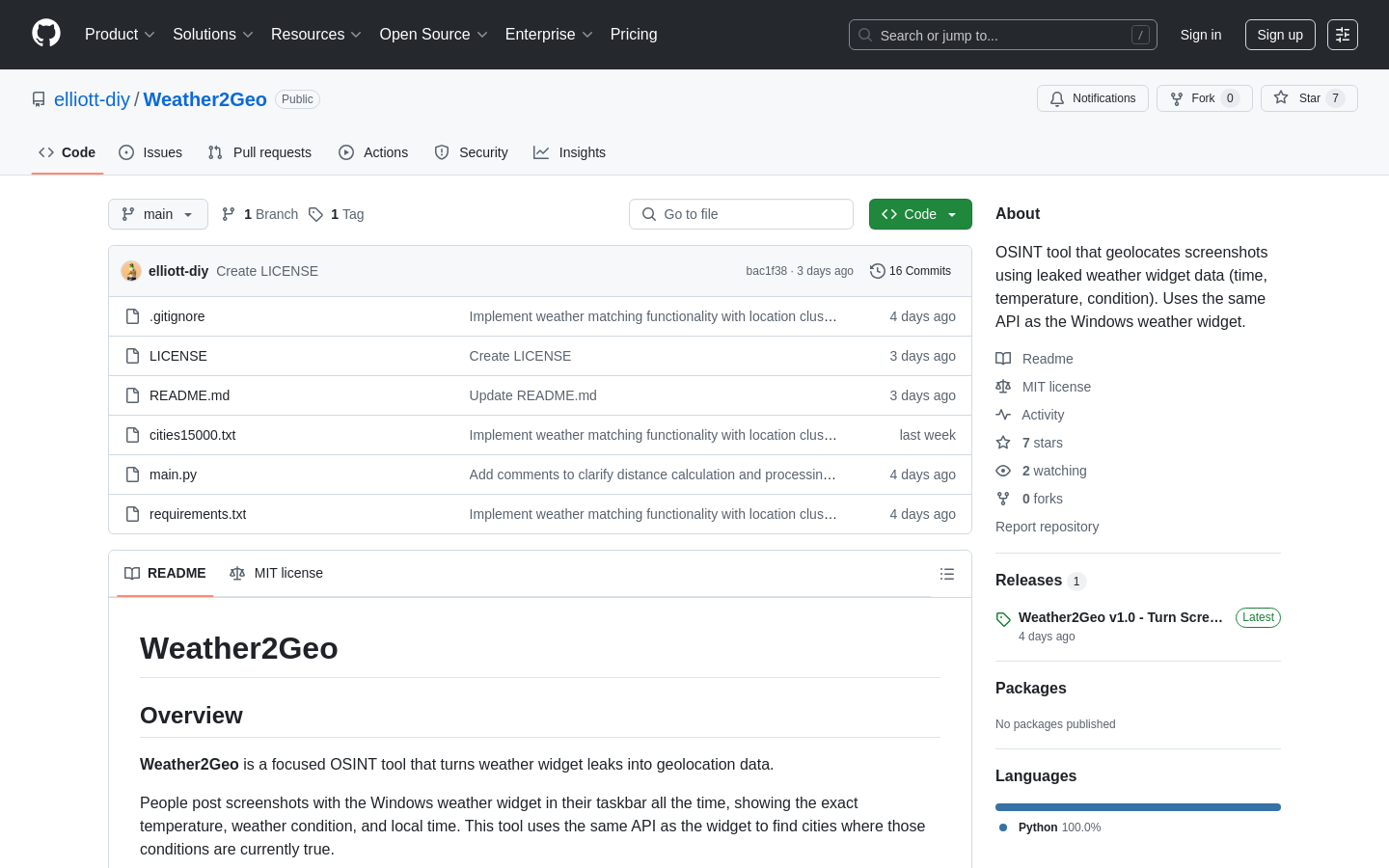
Task: Click the eye icon beside 2 watching
Action: pos(1003,471)
